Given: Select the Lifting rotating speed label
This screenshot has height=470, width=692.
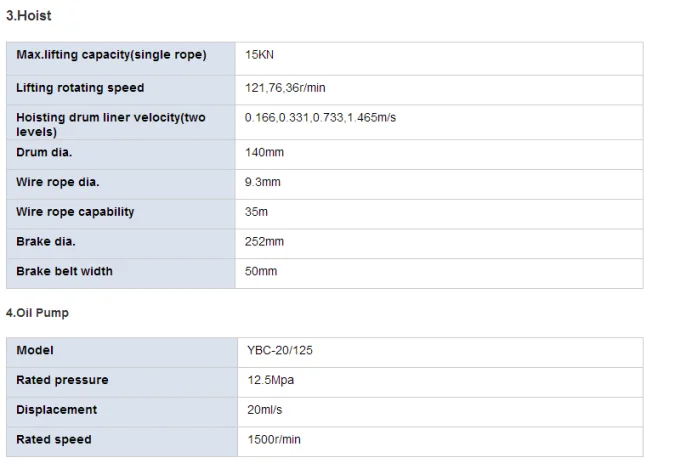Looking at the screenshot, I should (x=80, y=88).
